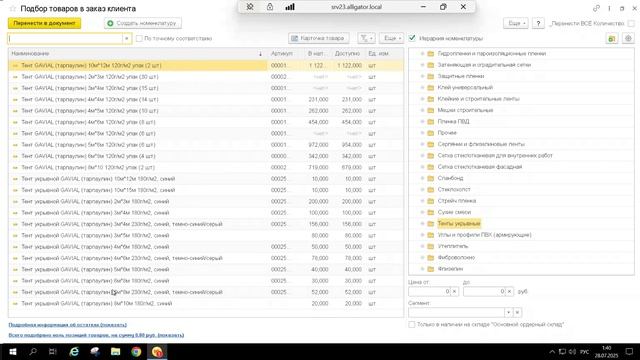Open the help question mark button
Viewport: 640px width, 360px height.
tap(538, 23)
